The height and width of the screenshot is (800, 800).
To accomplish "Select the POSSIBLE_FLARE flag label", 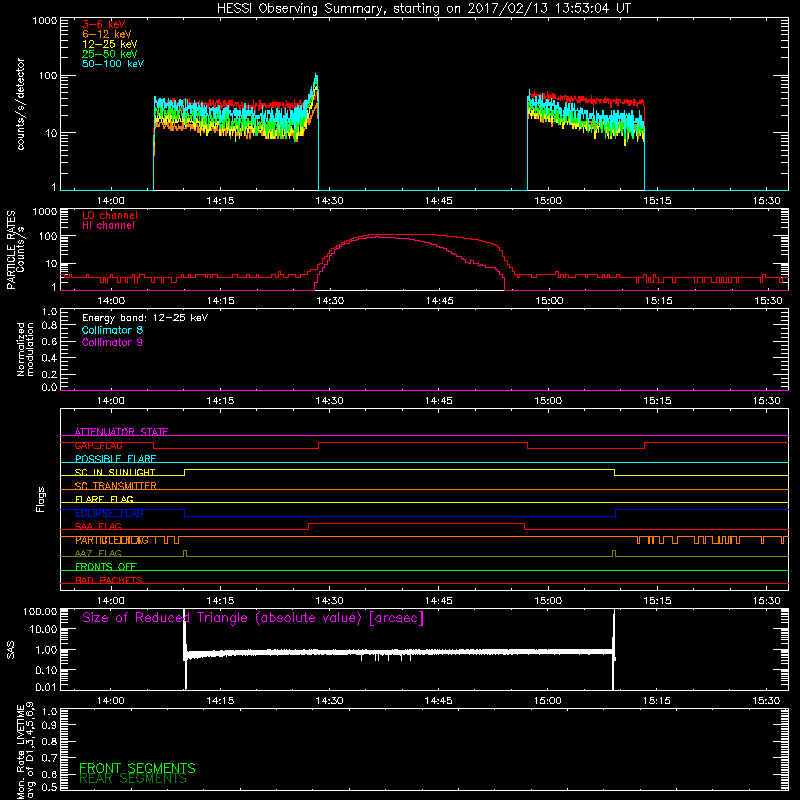I will (x=115, y=459).
